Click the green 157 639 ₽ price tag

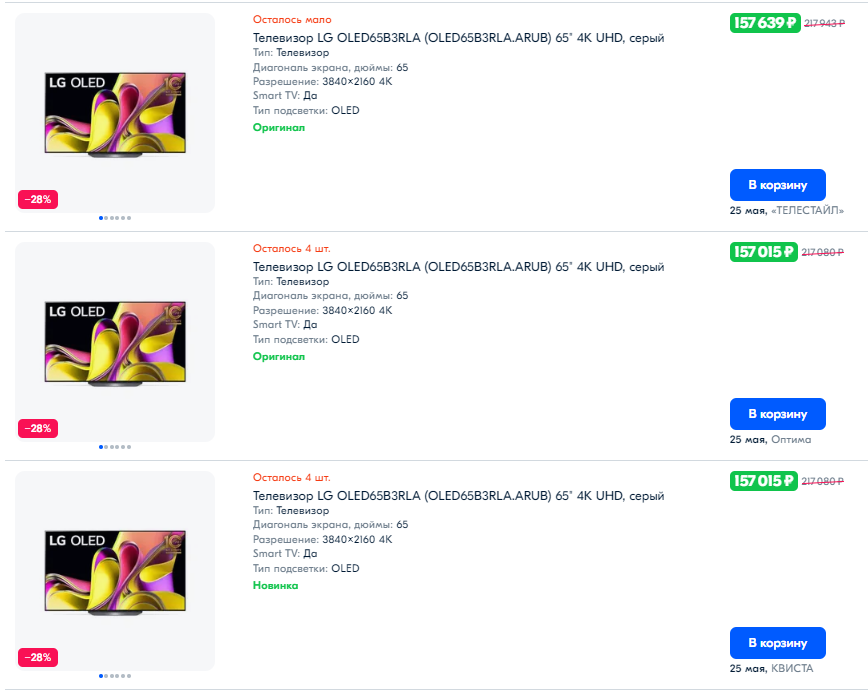765,23
